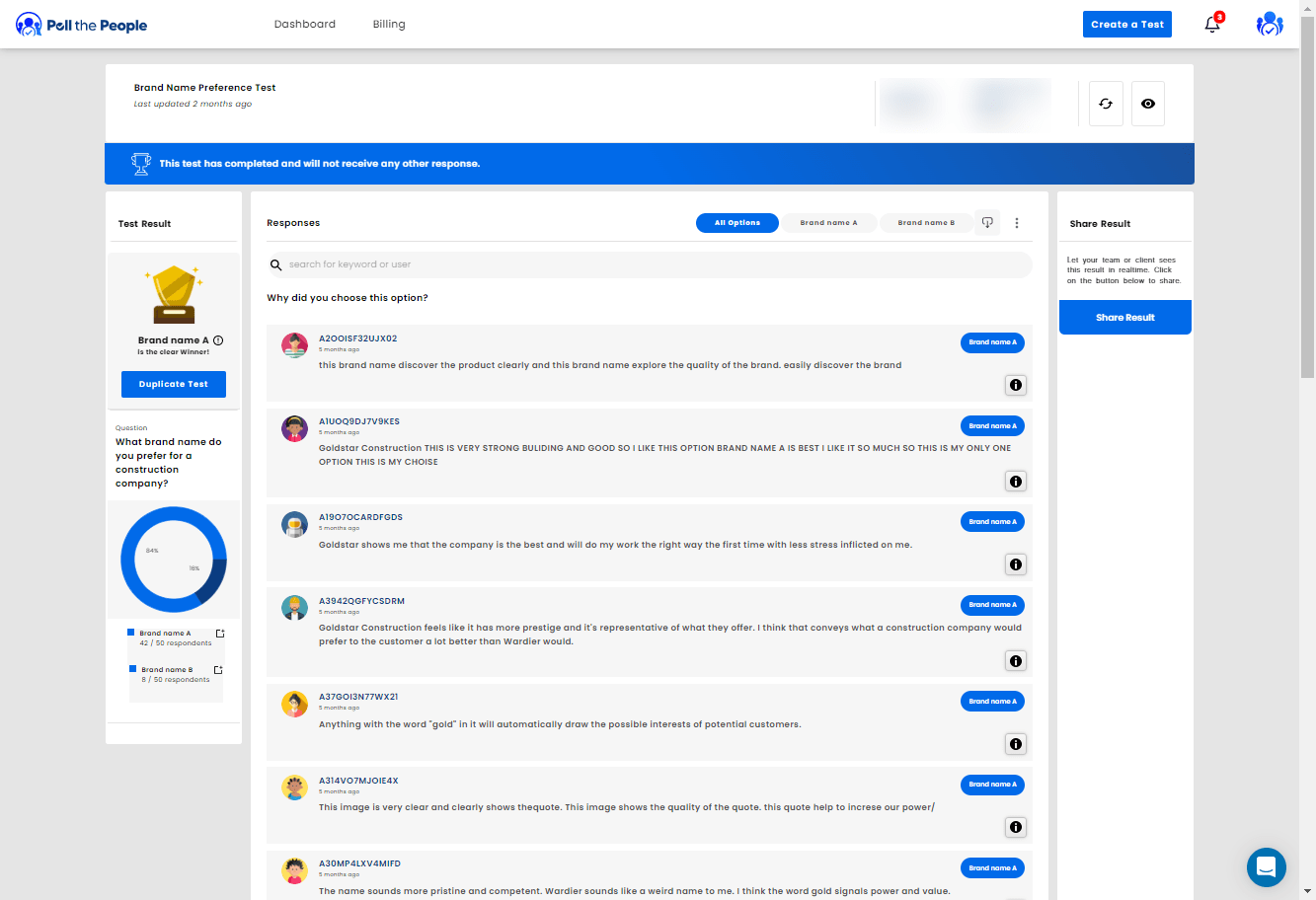Screen dimensions: 1316x900
Task: Open the Billing page
Action: (389, 25)
